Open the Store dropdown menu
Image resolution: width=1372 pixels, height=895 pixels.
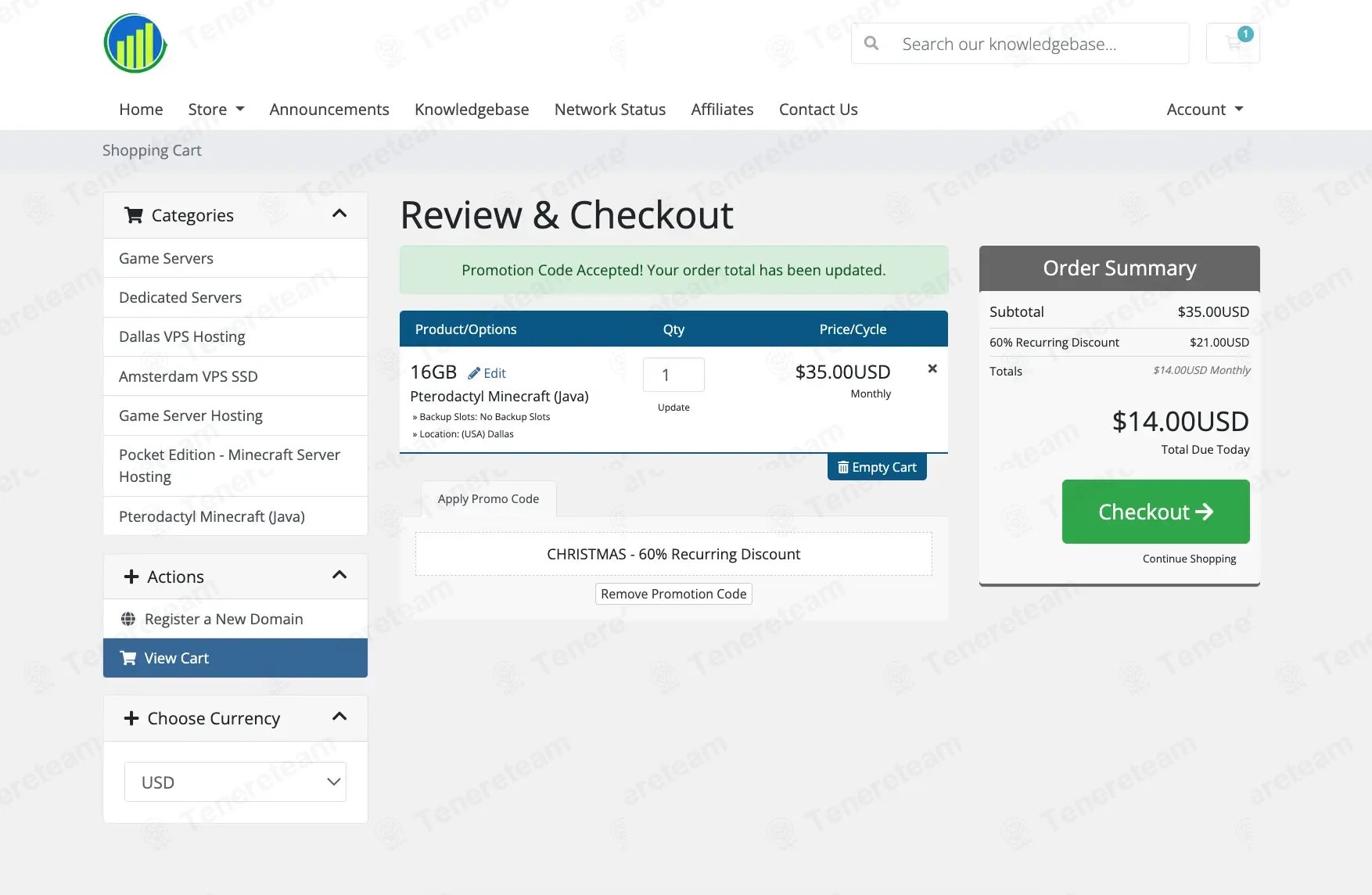(216, 110)
